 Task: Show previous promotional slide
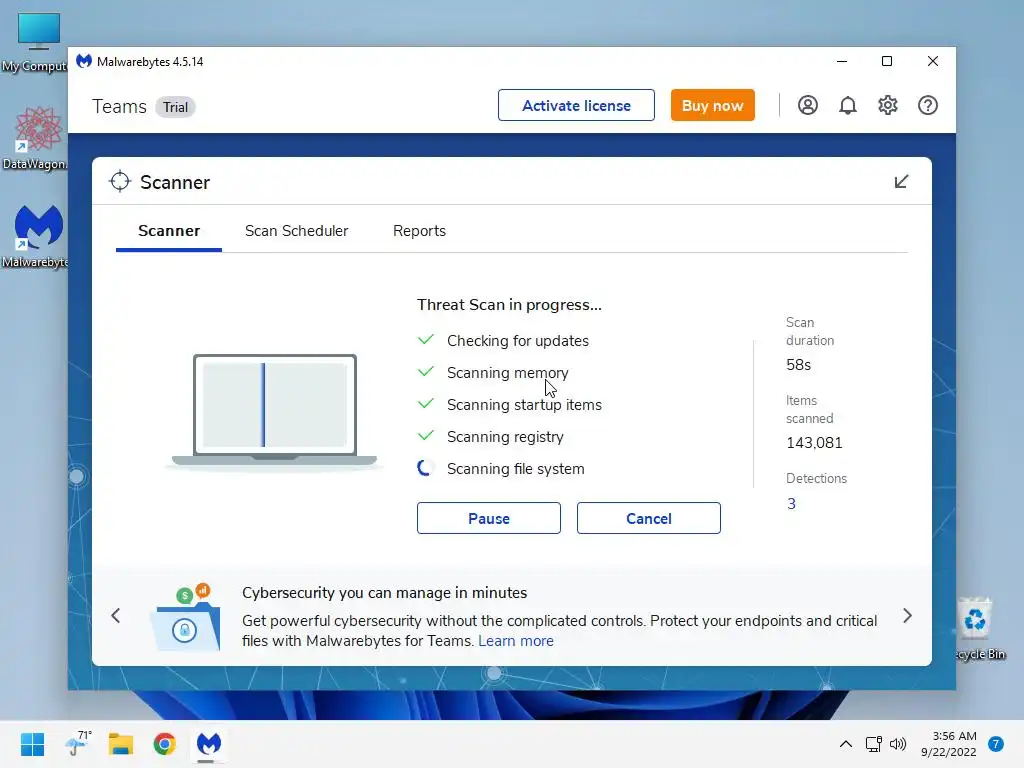(x=116, y=615)
